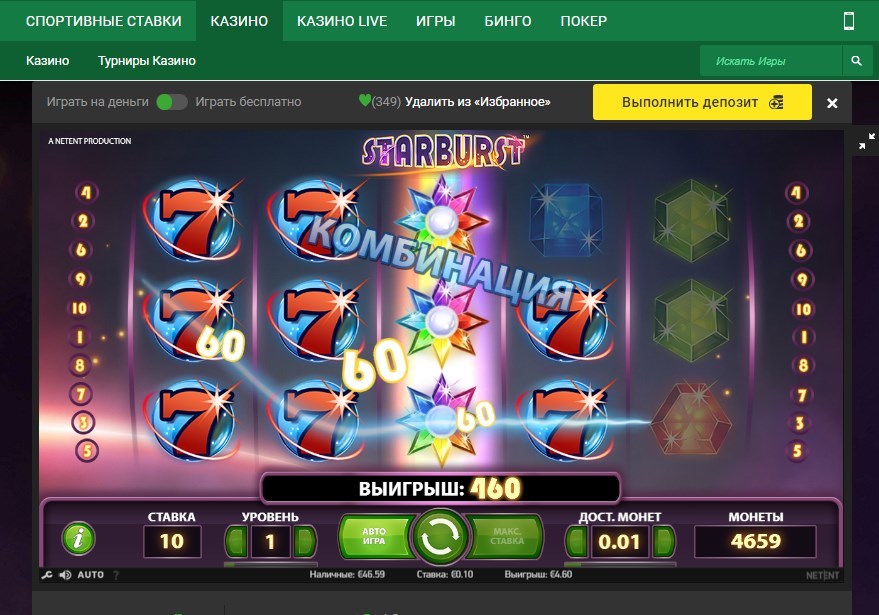Switch to the Казино Live tab
The height and width of the screenshot is (615, 879).
click(342, 21)
